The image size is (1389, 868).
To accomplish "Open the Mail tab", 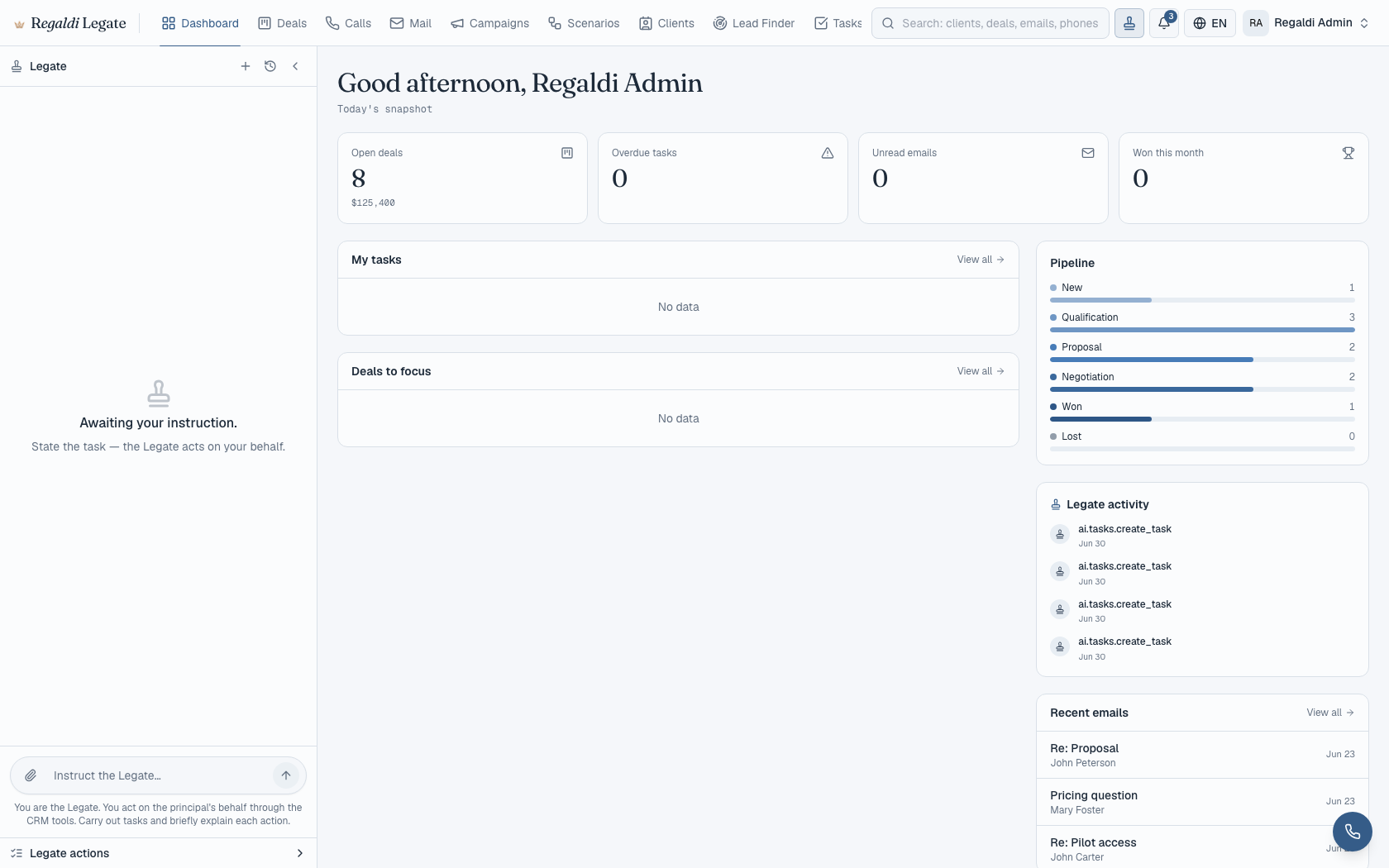I will click(x=411, y=23).
